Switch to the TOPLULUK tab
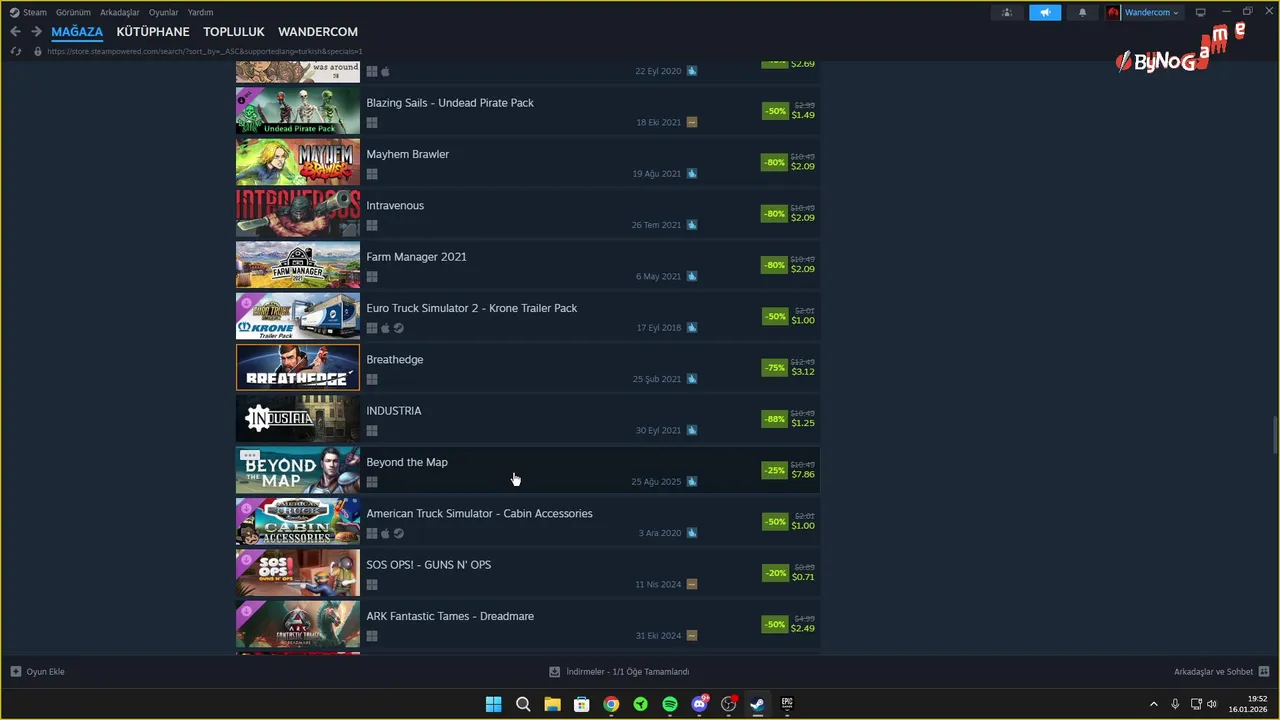The width and height of the screenshot is (1280, 720). point(234,32)
